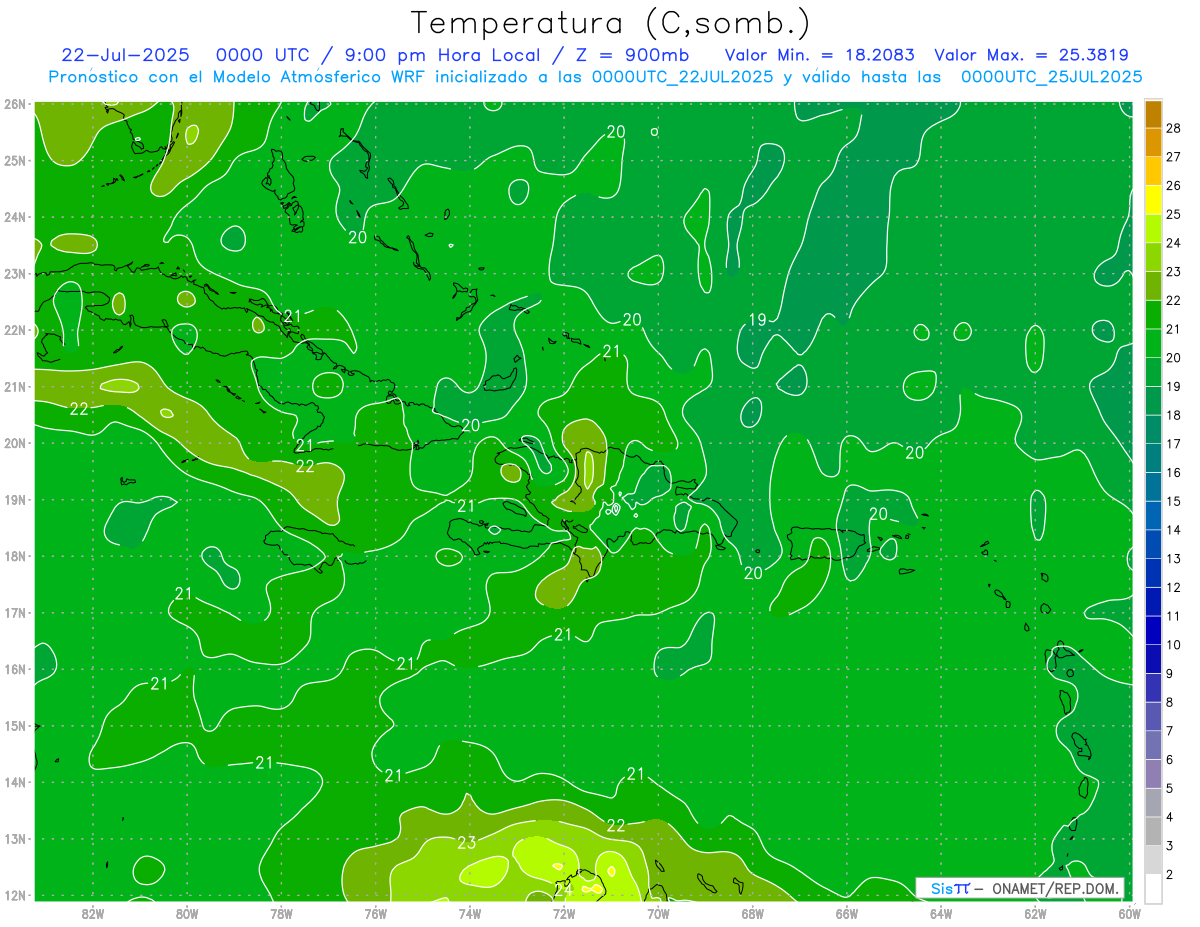The height and width of the screenshot is (927, 1200).
Task: Click the "Valor Min. = 18.2083" text
Action: pos(819,55)
